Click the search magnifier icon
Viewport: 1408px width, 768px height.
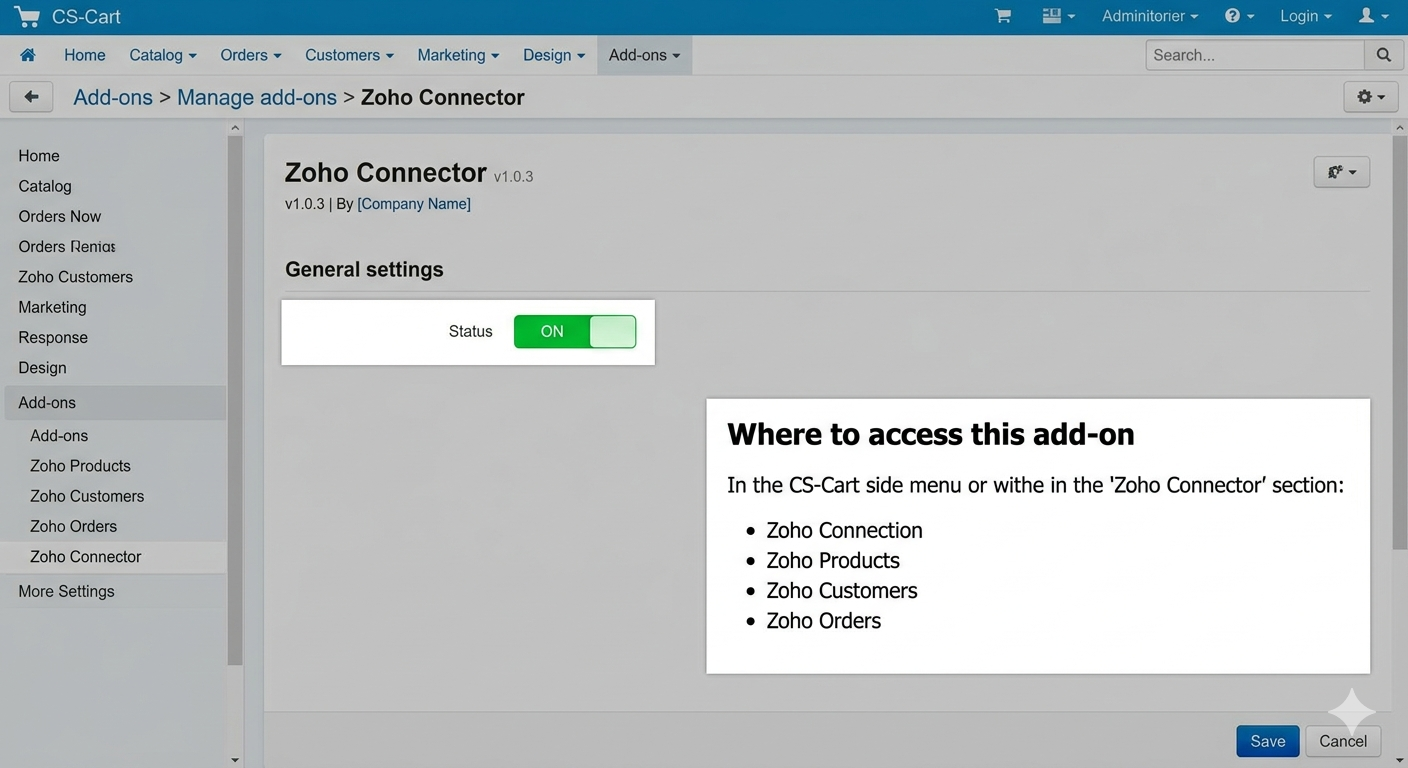click(1383, 55)
